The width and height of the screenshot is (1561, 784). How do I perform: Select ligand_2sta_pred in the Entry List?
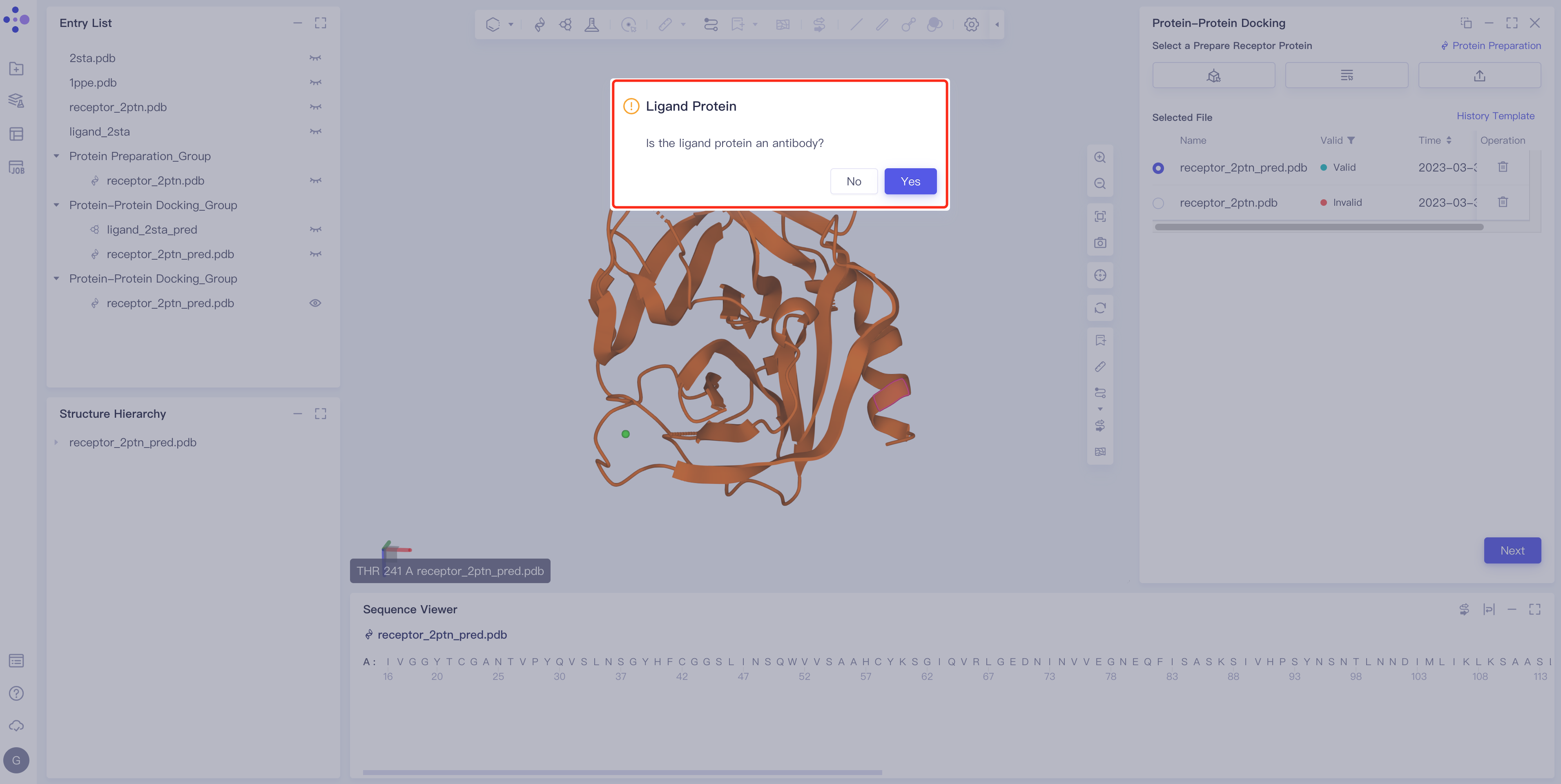click(152, 229)
